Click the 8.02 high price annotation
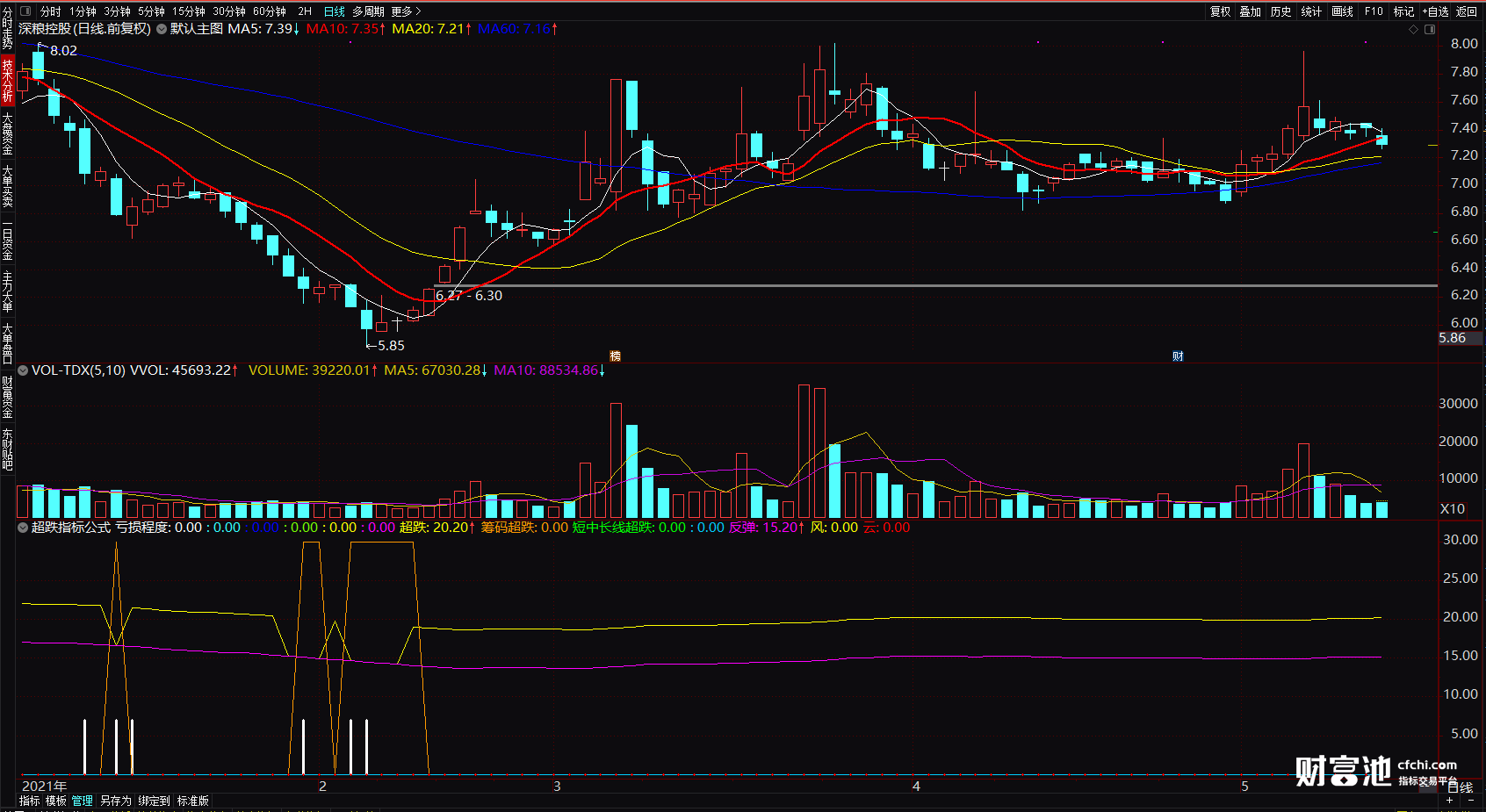Screen dimensions: 1486x812 click(x=63, y=51)
